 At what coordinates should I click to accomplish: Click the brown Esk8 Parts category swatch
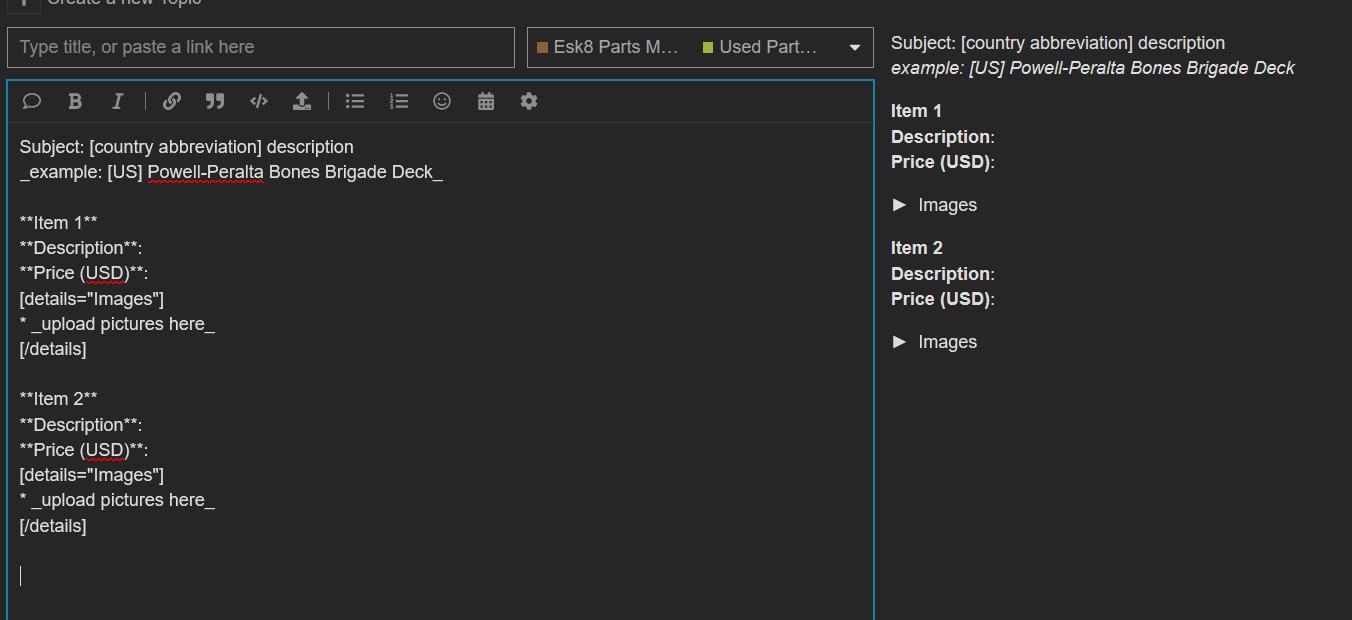(543, 48)
